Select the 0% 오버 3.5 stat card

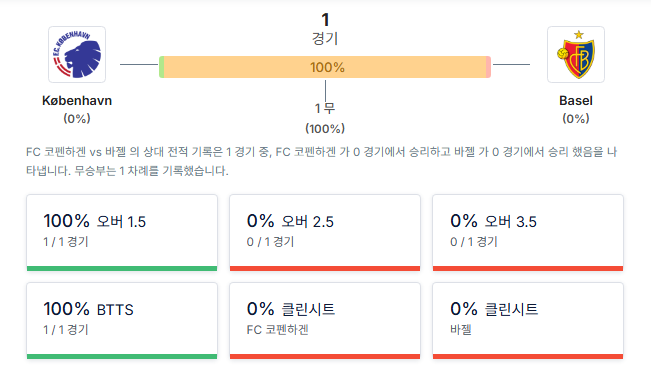[x=528, y=233]
